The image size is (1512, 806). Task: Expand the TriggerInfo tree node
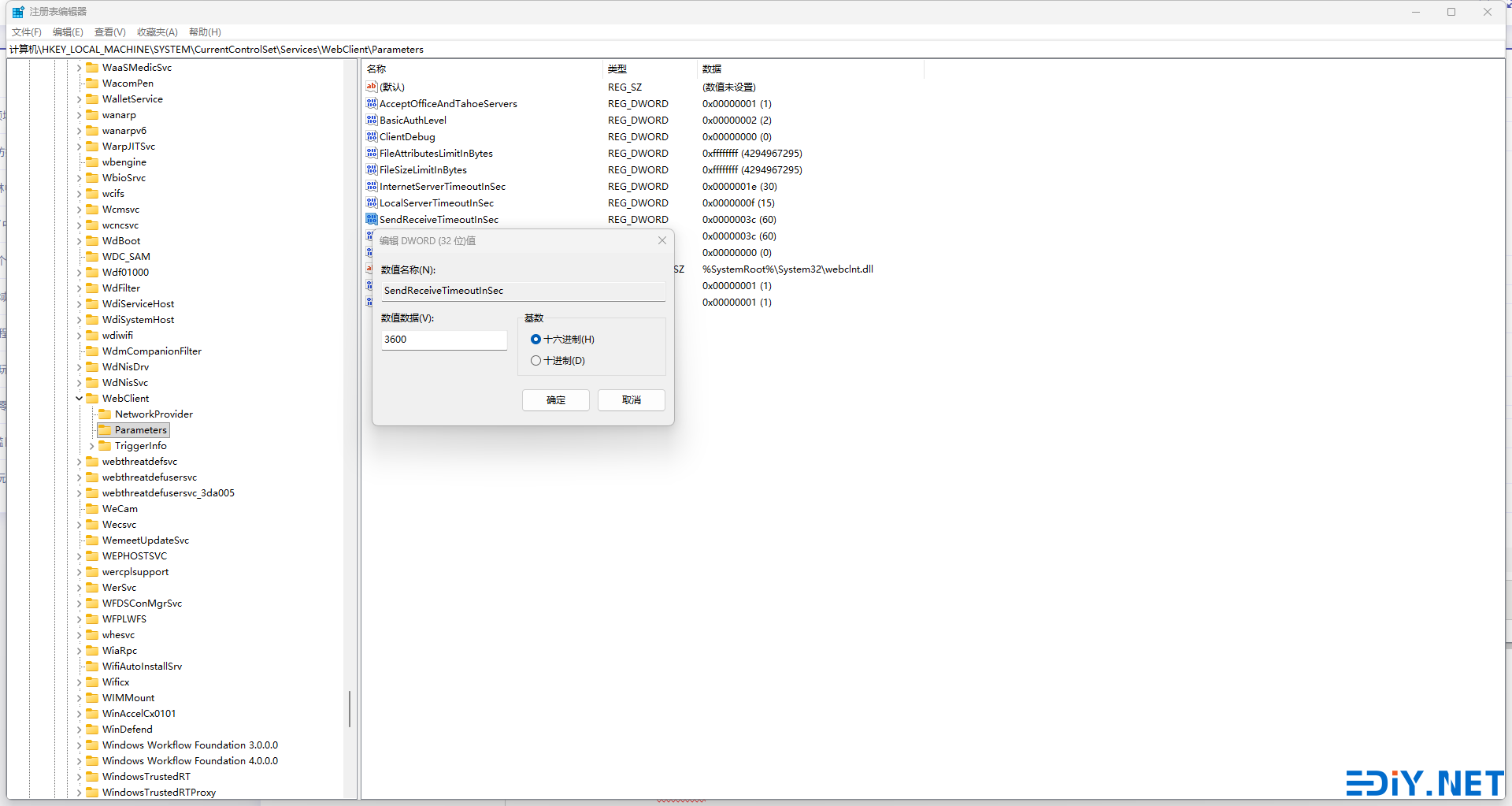pyautogui.click(x=91, y=446)
